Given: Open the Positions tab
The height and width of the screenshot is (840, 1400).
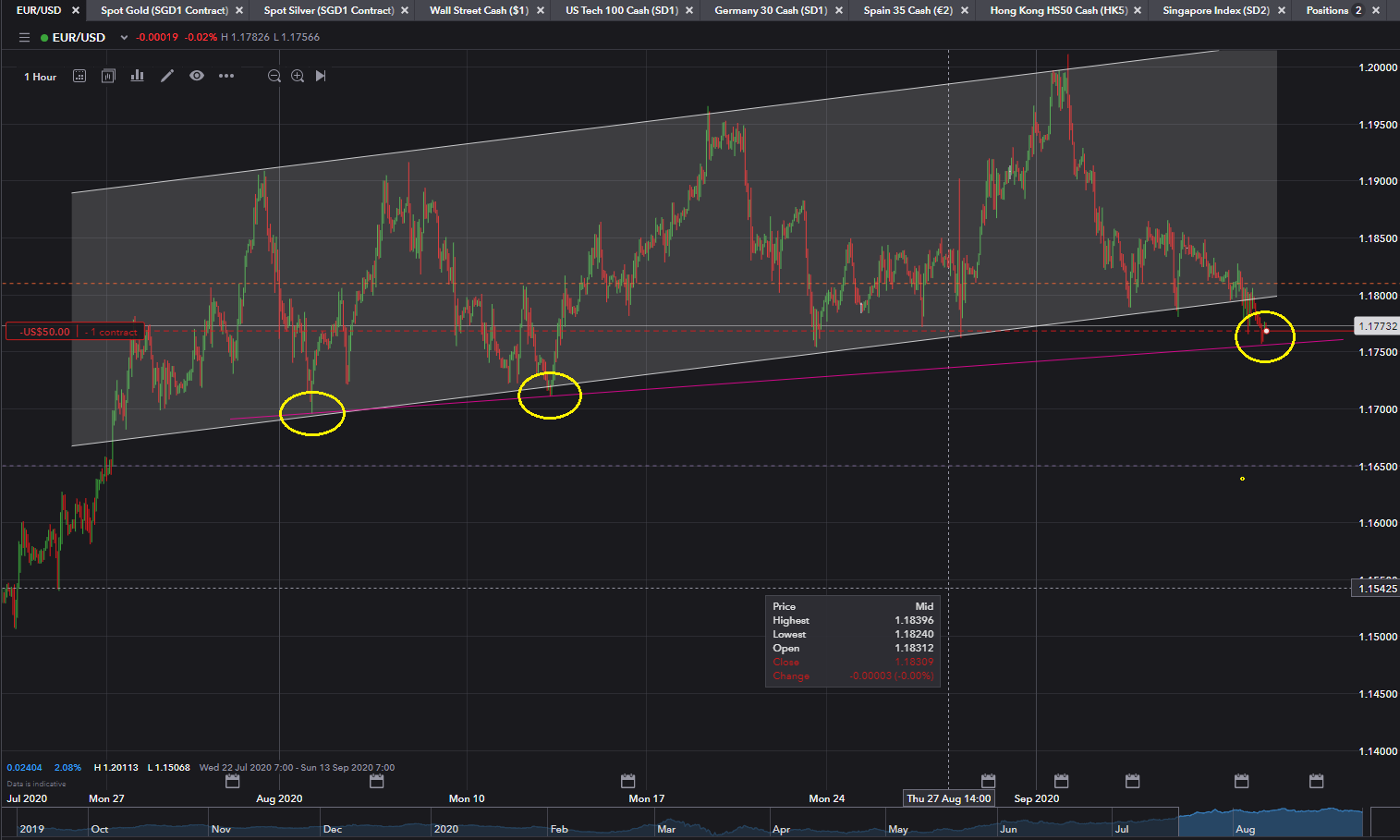Looking at the screenshot, I should 1327,10.
